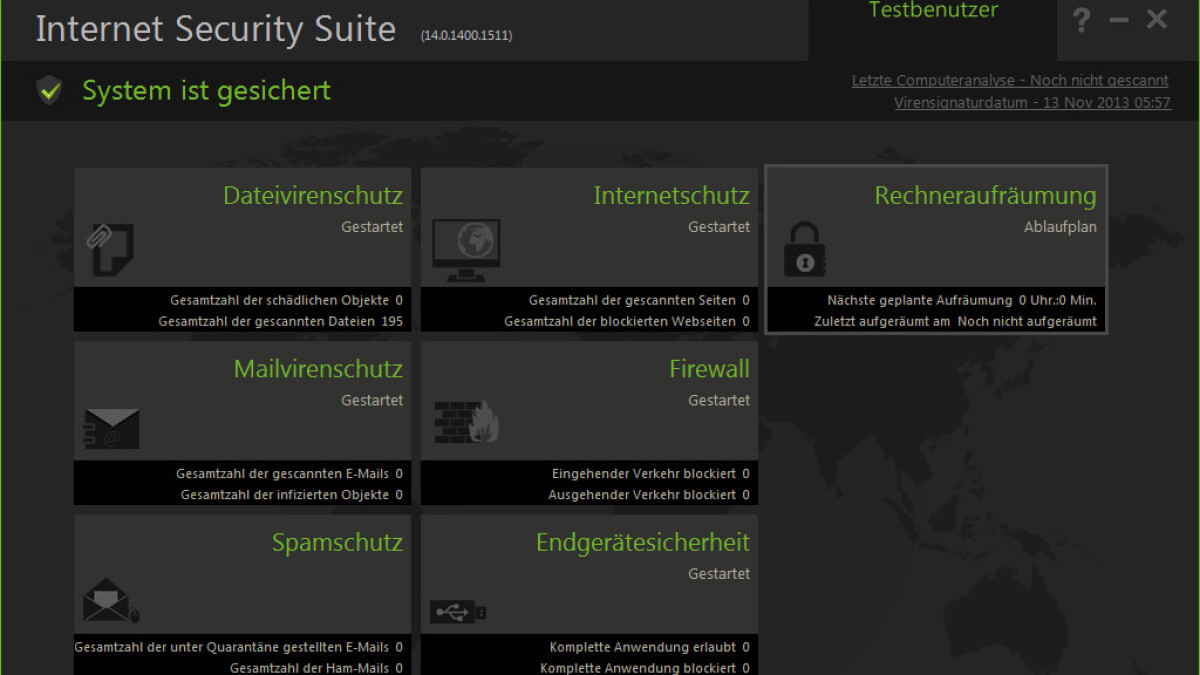The width and height of the screenshot is (1200, 675).
Task: Open the Mailvirenschutz module title
Action: point(318,369)
